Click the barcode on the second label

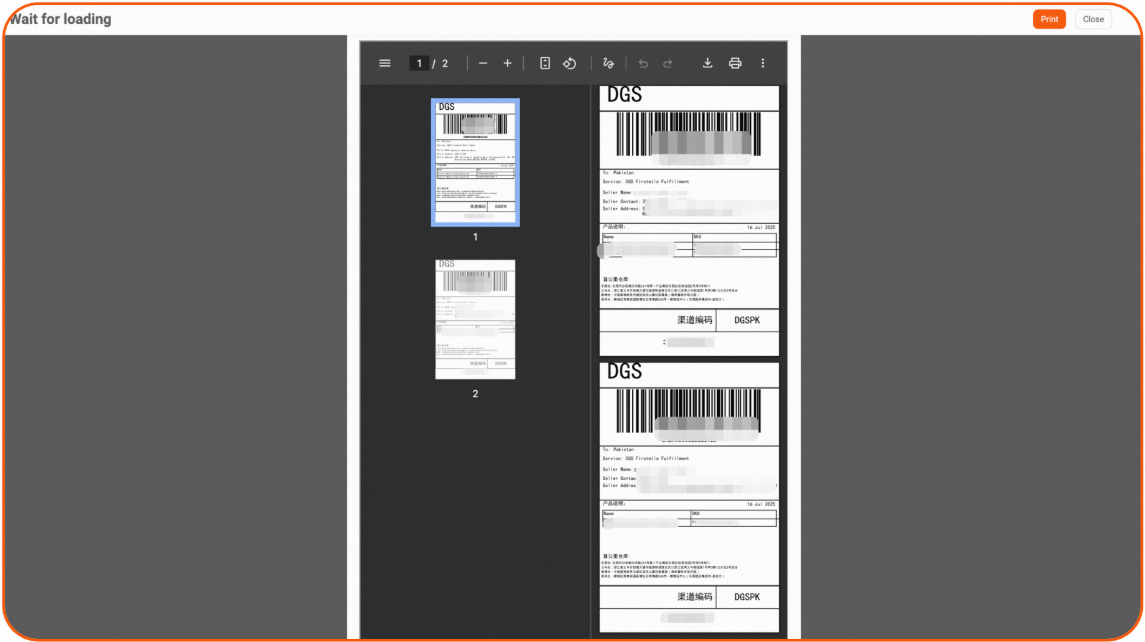[688, 412]
